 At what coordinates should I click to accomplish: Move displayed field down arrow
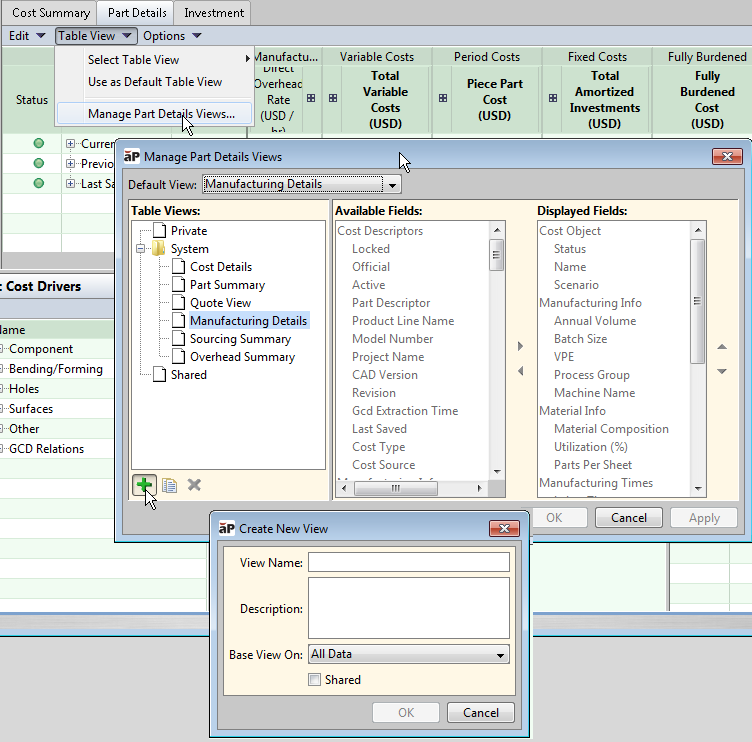coord(722,372)
